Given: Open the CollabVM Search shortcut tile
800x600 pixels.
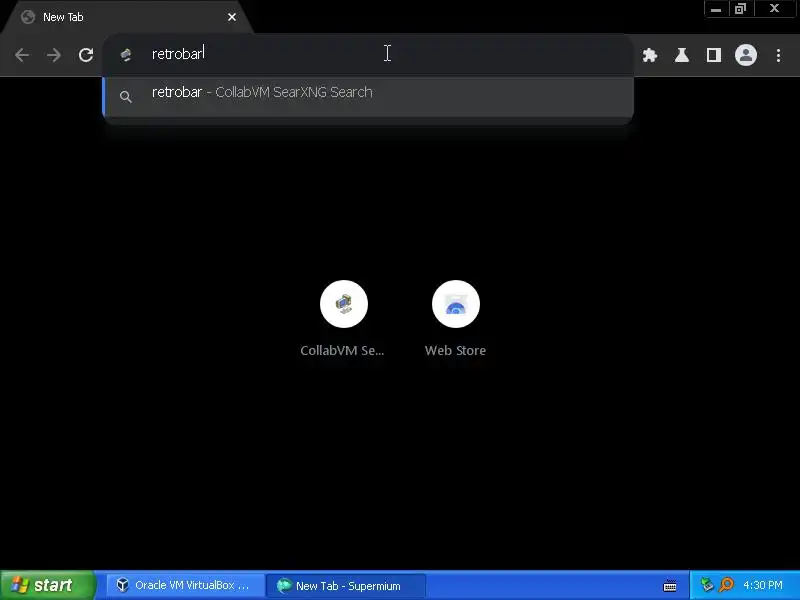Looking at the screenshot, I should pyautogui.click(x=343, y=319).
